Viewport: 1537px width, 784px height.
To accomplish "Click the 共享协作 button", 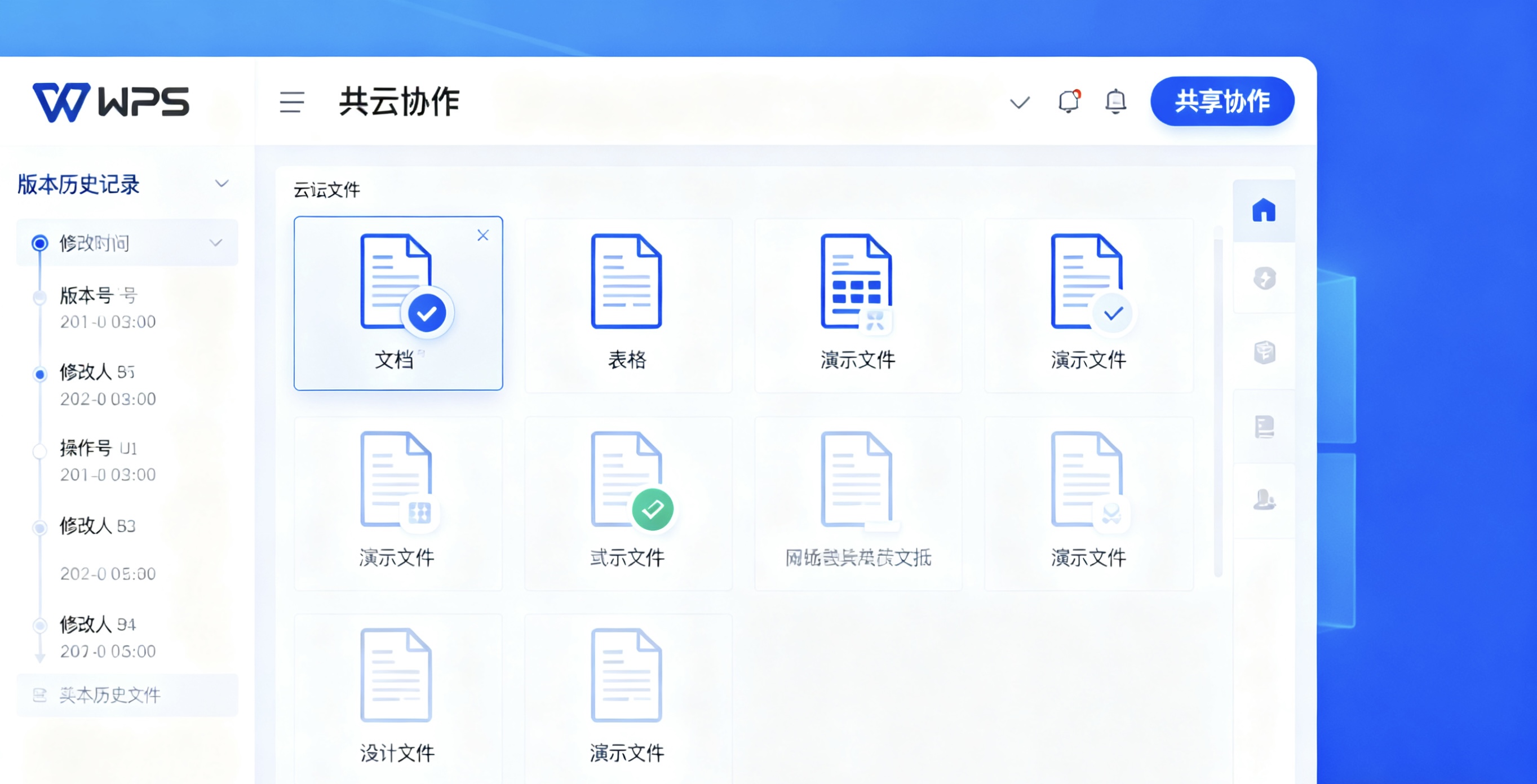I will pos(1222,101).
